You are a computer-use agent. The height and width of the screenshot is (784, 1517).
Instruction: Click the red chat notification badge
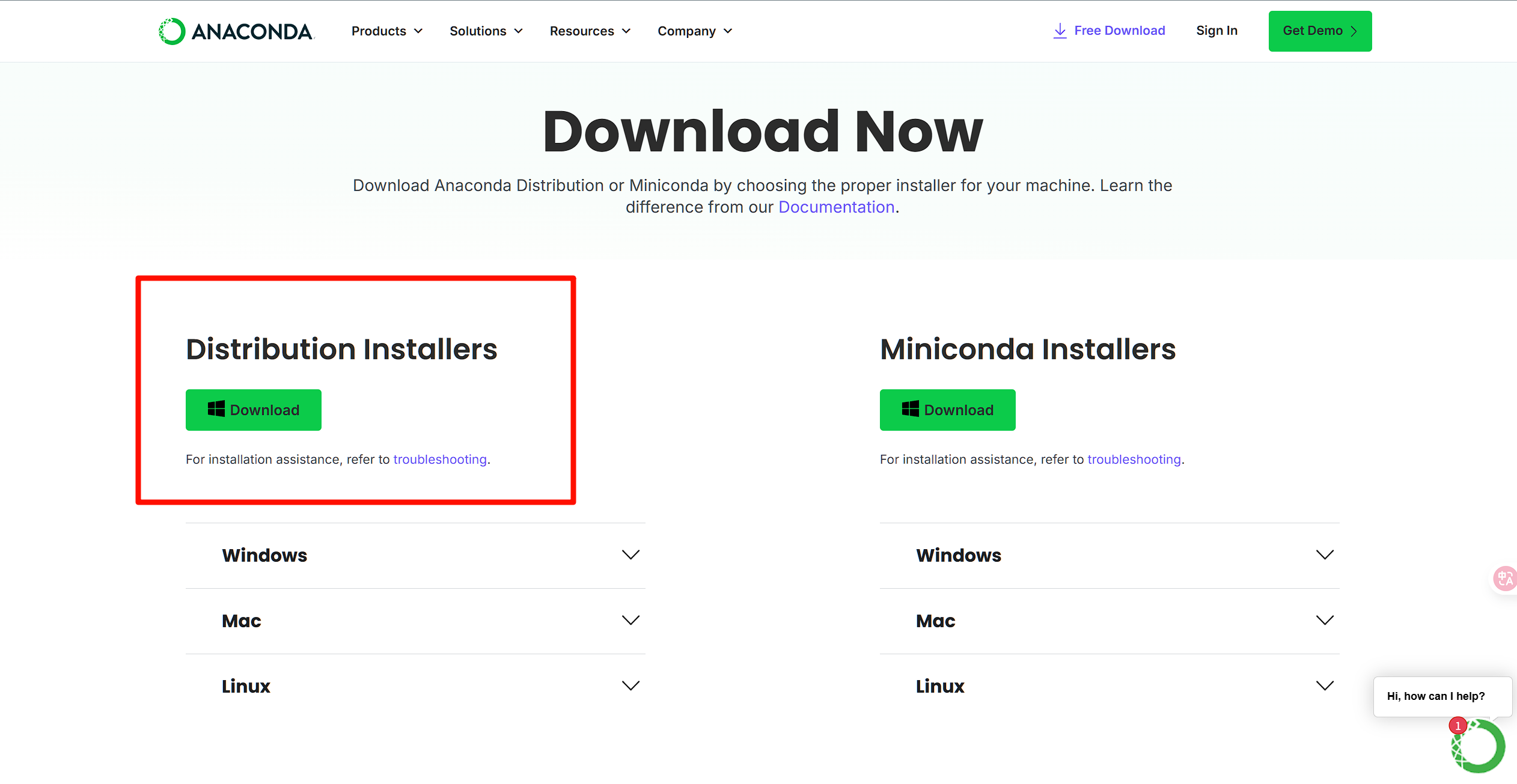coord(1457,726)
